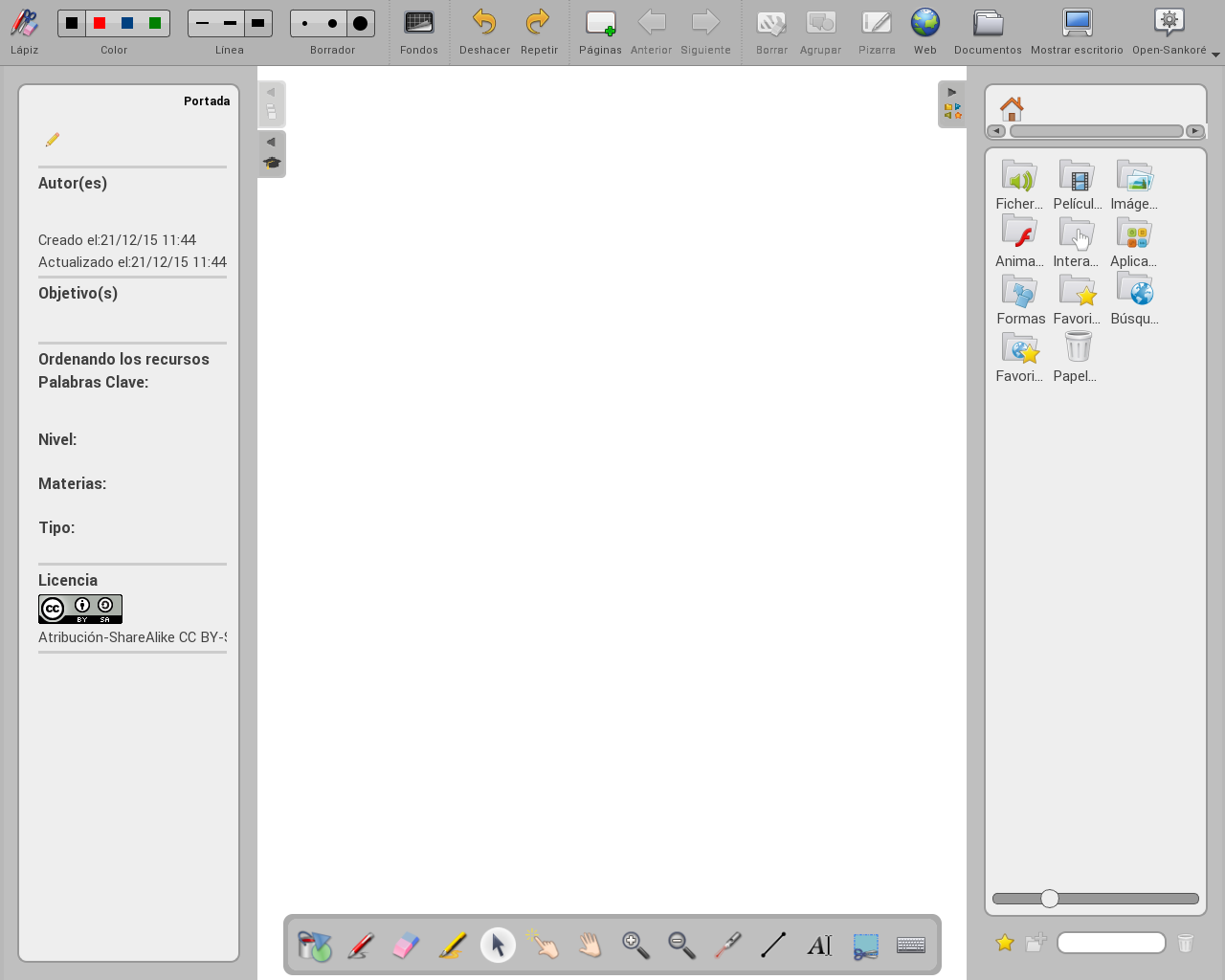Show the virtual keyboard

(x=911, y=946)
